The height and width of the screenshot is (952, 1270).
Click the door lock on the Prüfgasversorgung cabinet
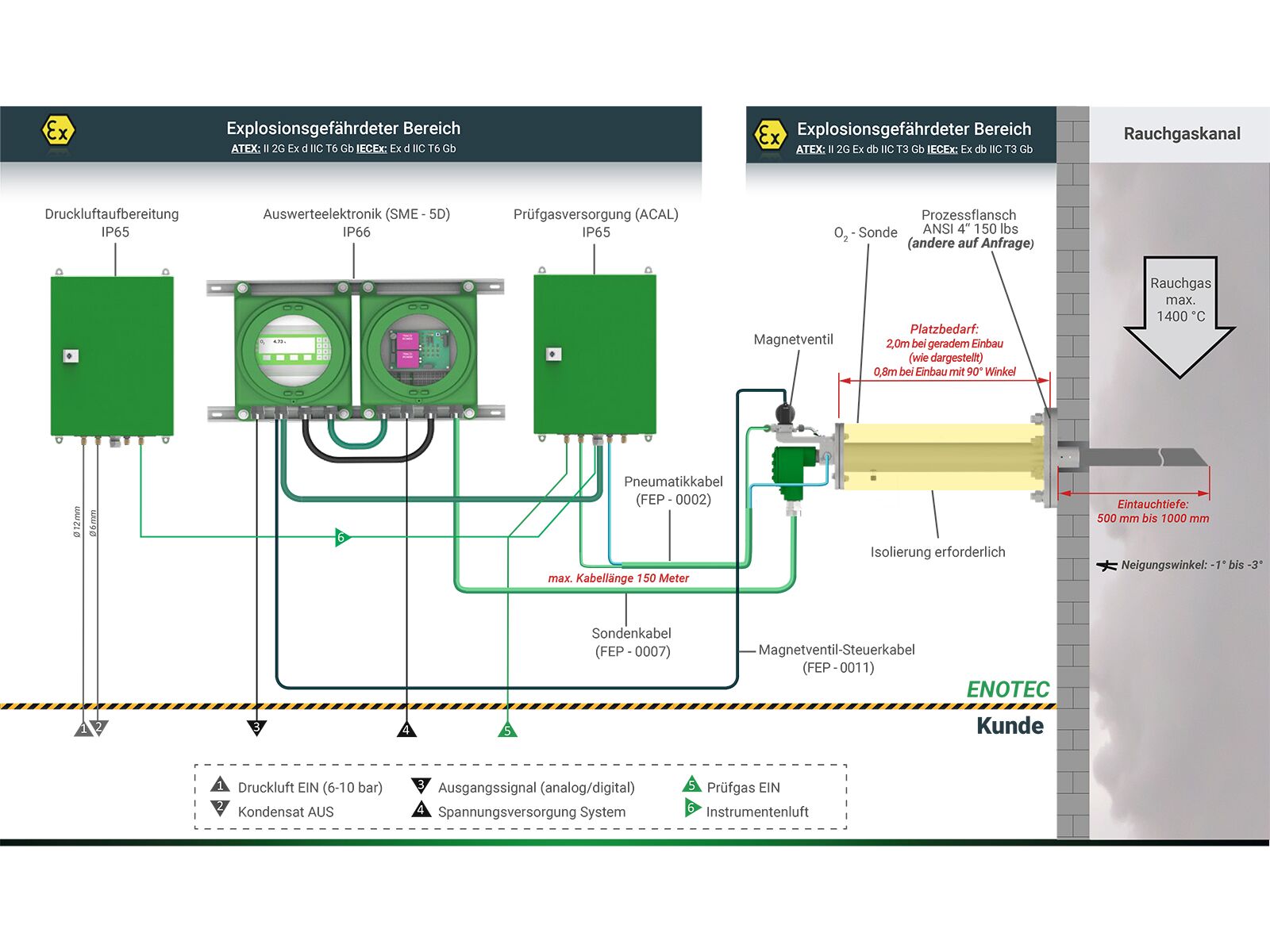pyautogui.click(x=554, y=354)
